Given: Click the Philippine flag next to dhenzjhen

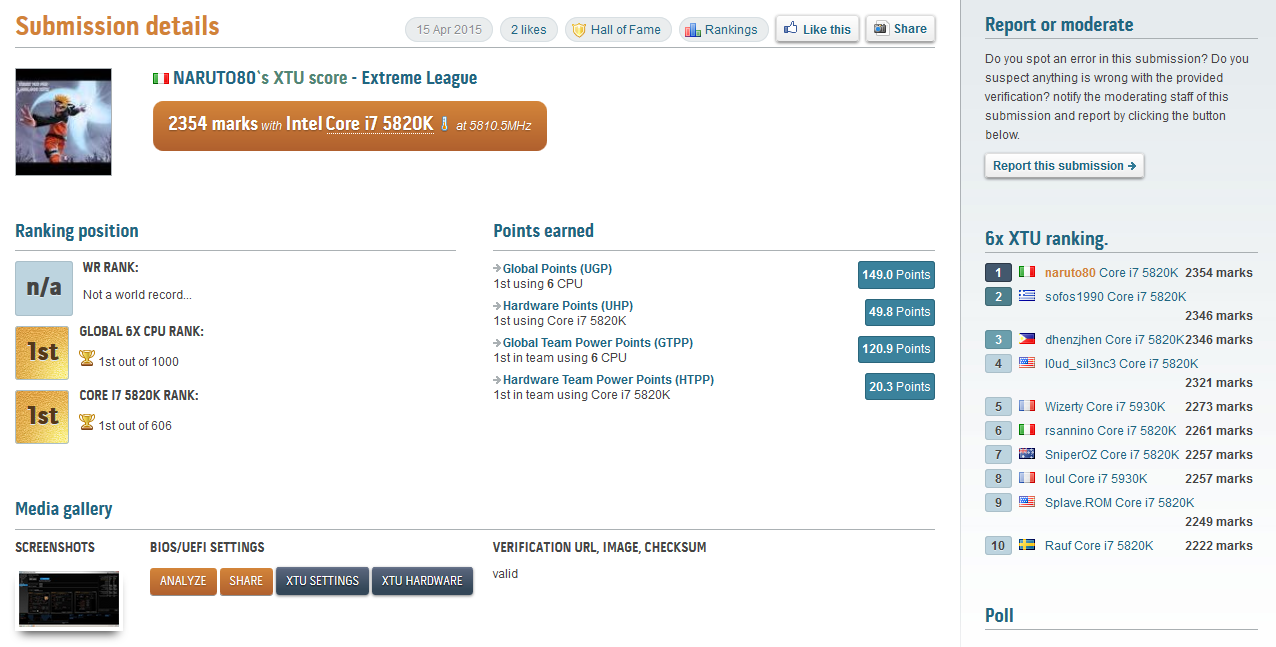Looking at the screenshot, I should (x=1027, y=340).
